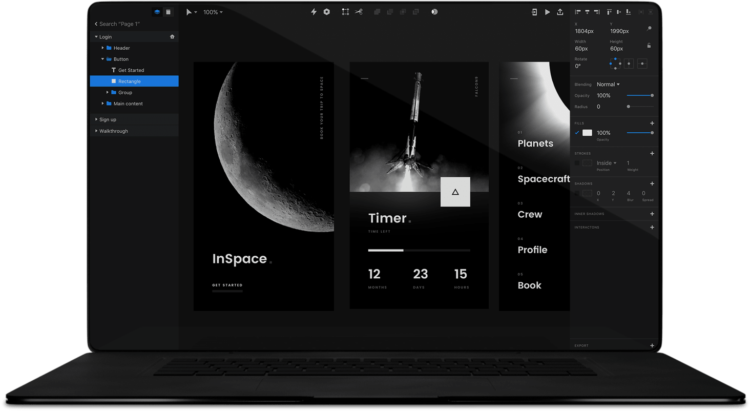Add an interaction with plus icon
Screen dimensions: 750x411
pos(652,227)
